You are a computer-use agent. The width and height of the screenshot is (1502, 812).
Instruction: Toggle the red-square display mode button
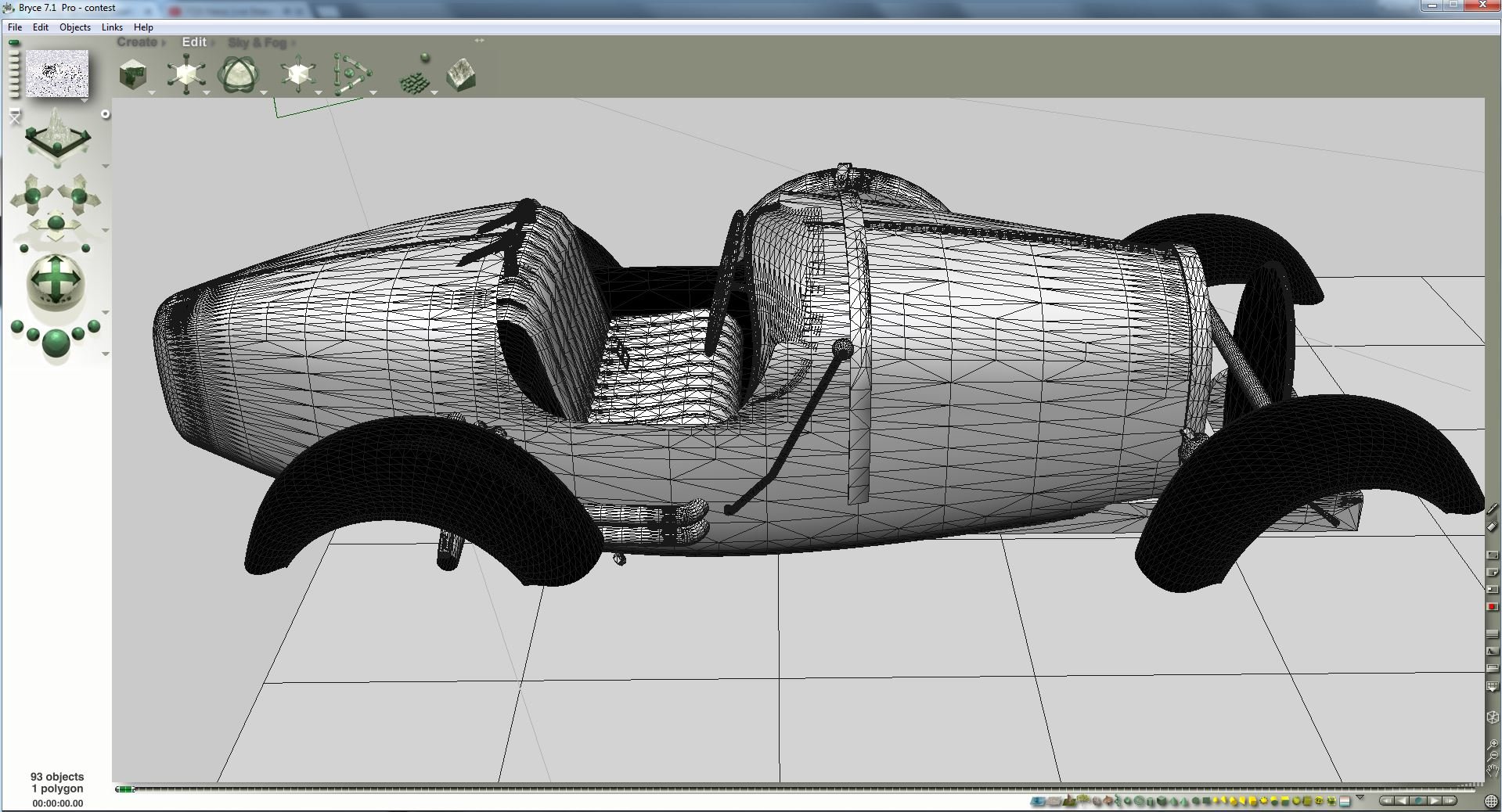1493,607
